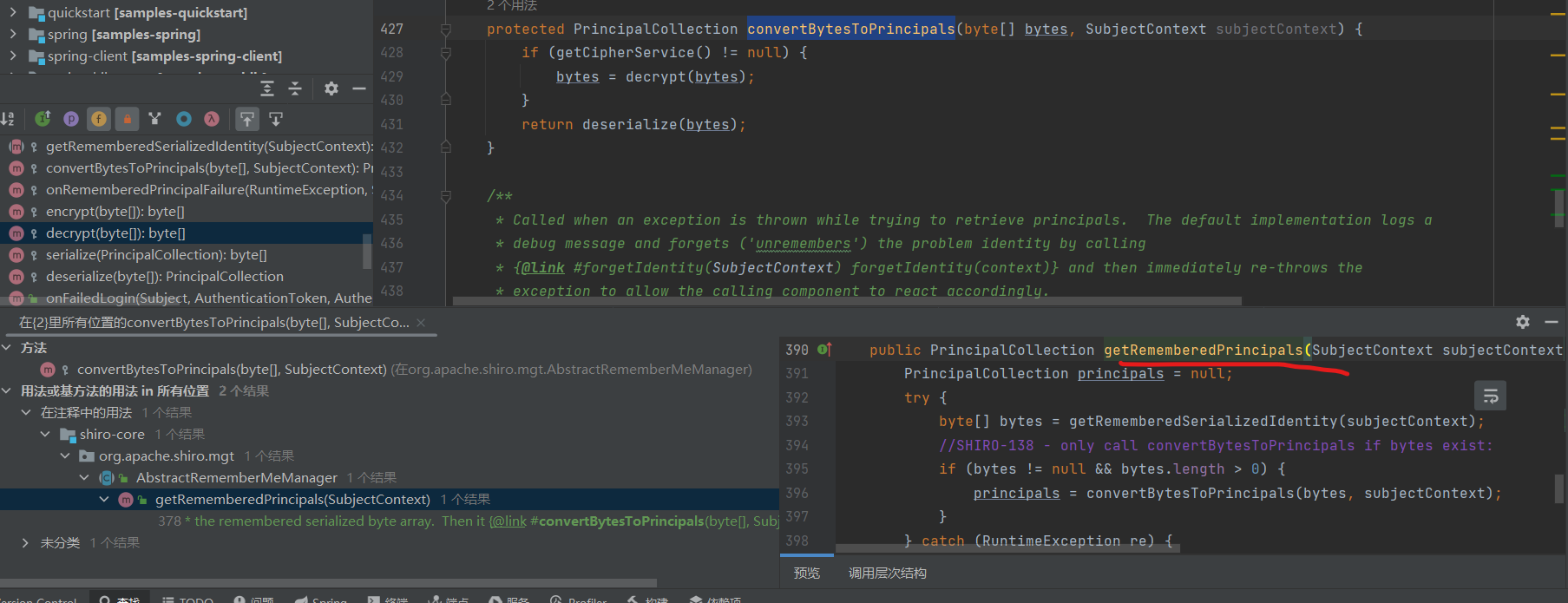Switch to the 预览 tab
This screenshot has height=603, width=1568.
pyautogui.click(x=806, y=573)
